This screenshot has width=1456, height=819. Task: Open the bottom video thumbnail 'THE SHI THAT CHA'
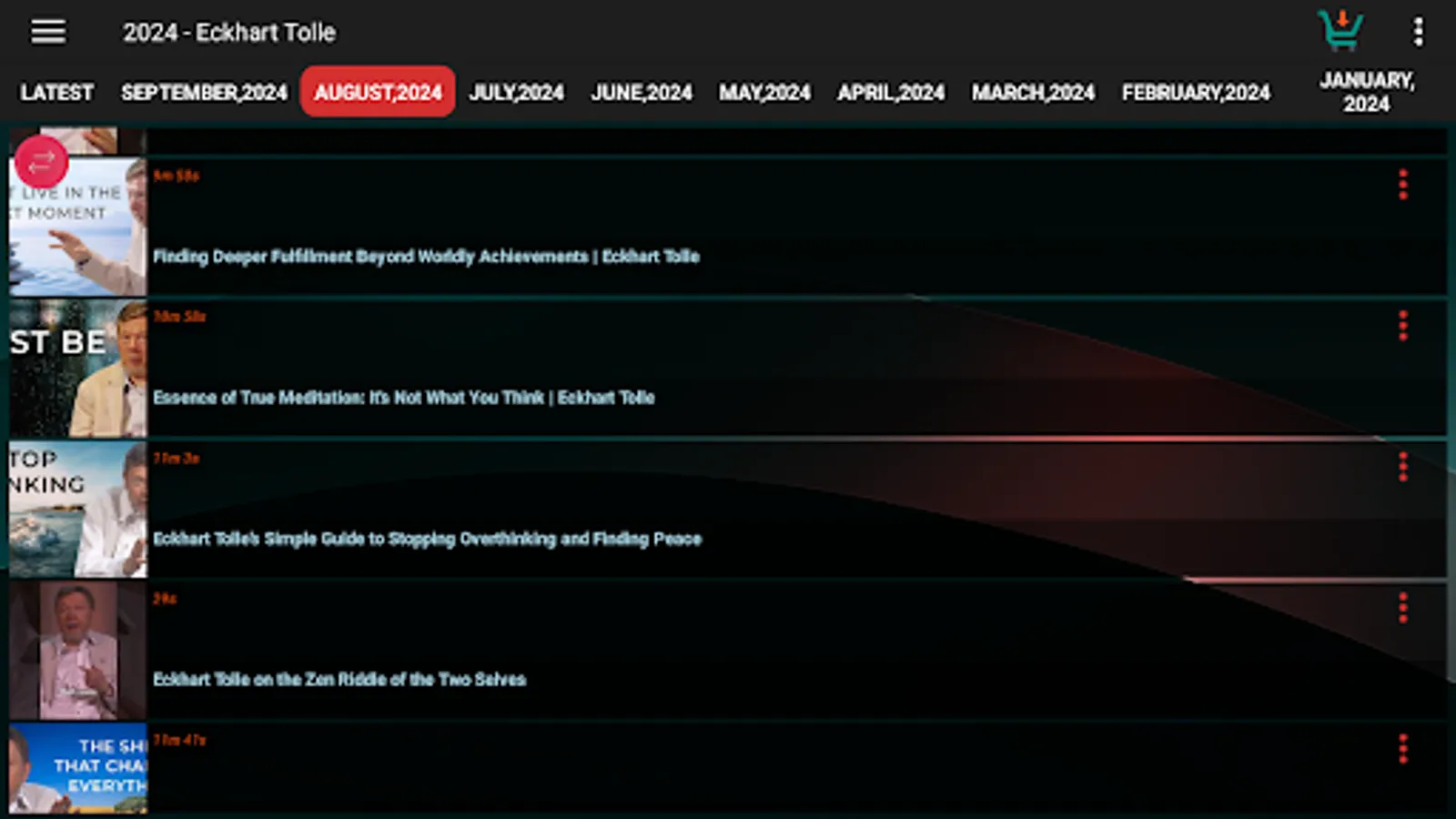tap(78, 768)
